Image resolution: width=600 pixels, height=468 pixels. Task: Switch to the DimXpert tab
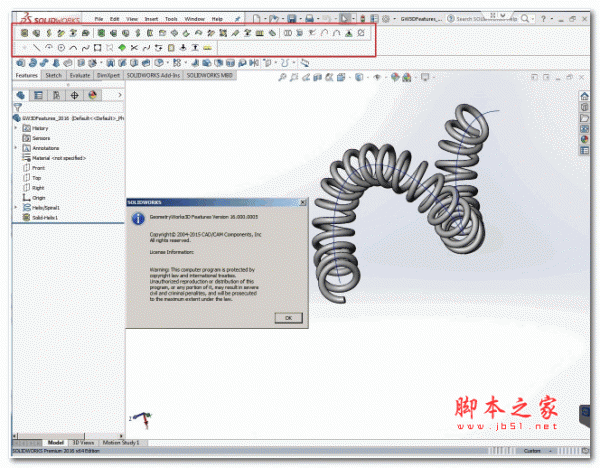108,75
